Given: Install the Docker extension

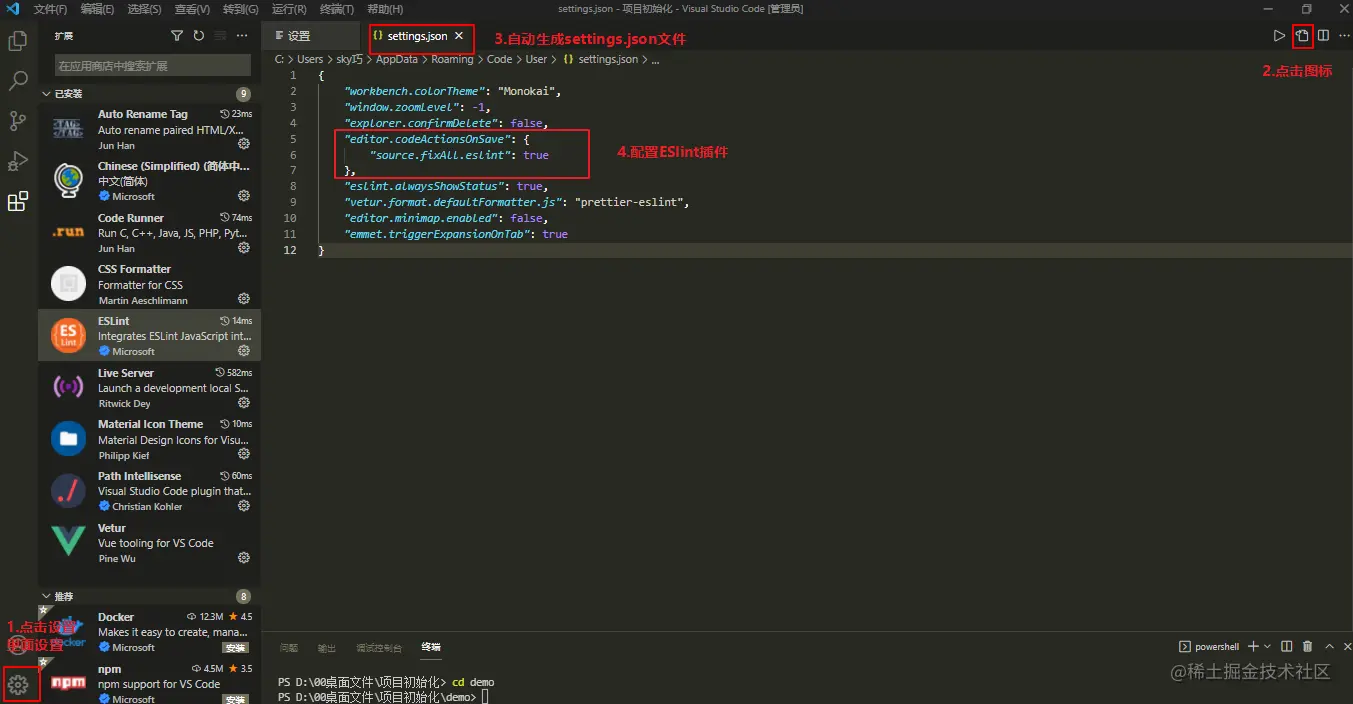Looking at the screenshot, I should click(236, 648).
